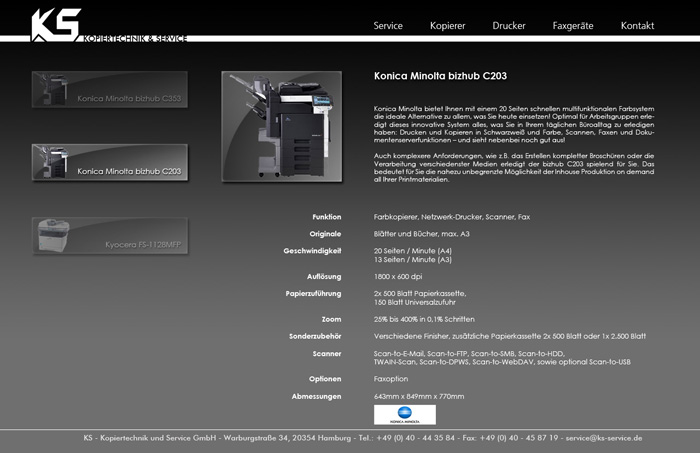The height and width of the screenshot is (453, 700).
Task: Choose the Kyocera FS-1128MFP thumbnail
Action: 109,235
